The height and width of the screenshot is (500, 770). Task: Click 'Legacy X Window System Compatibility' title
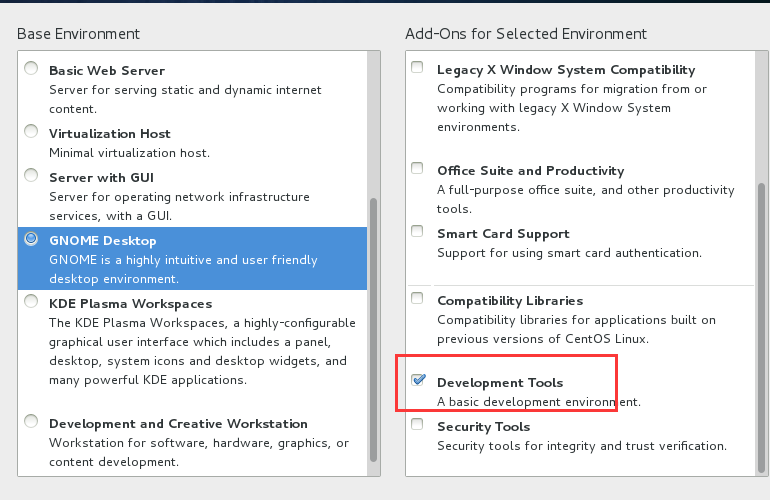point(566,70)
